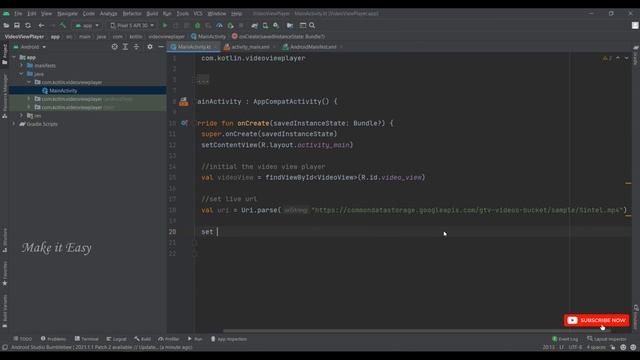Open the Logcat tool window
640x360 pixels.
(116, 339)
